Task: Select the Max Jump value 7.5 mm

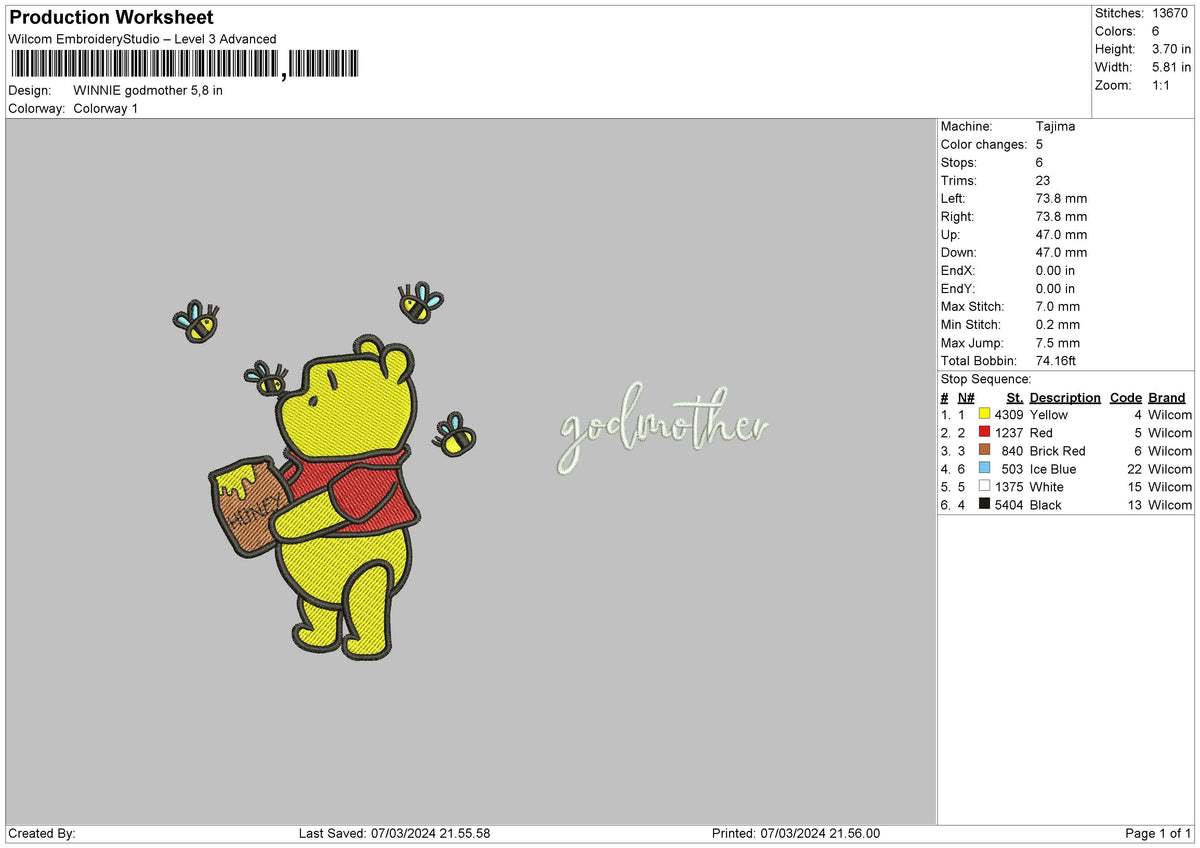Action: 1058,342
